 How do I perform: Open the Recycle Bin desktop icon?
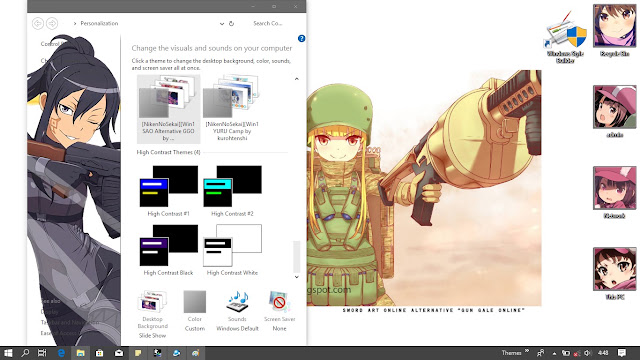click(614, 31)
